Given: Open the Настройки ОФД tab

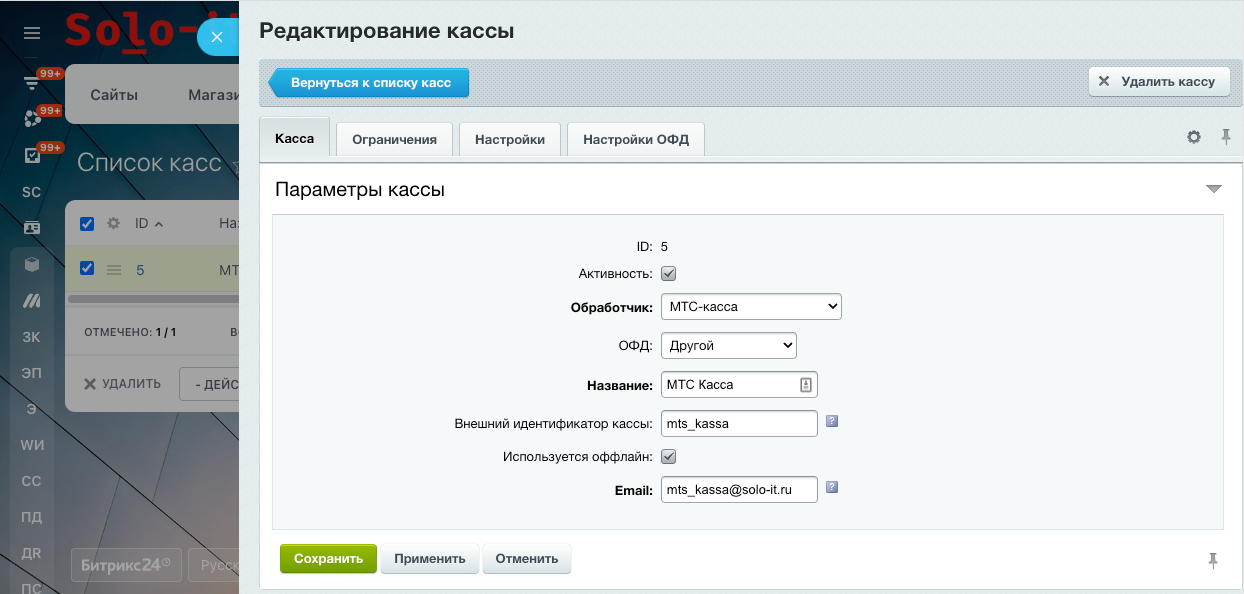Looking at the screenshot, I should click(x=635, y=139).
